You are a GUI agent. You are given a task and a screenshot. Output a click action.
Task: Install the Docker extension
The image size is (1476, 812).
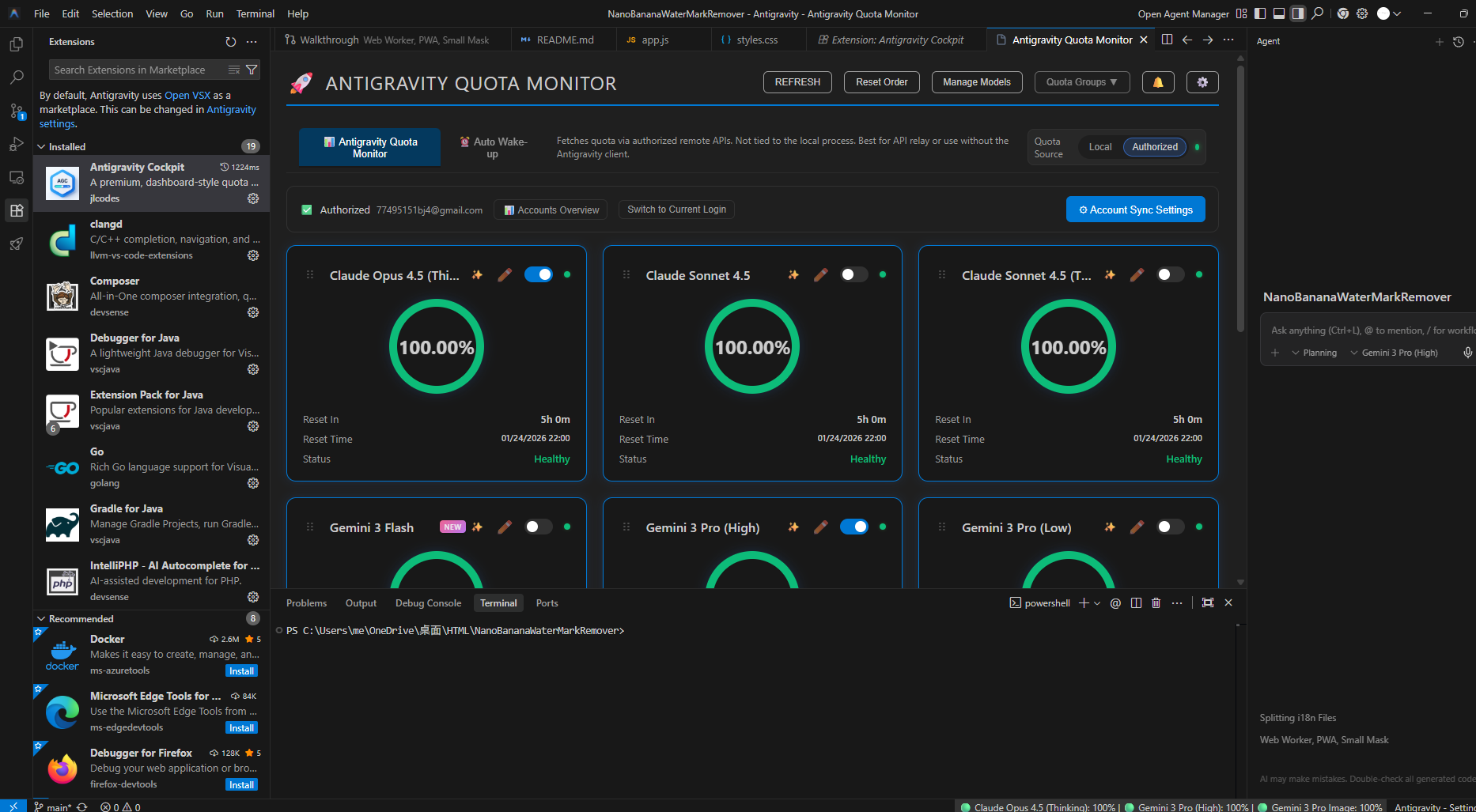click(x=241, y=670)
